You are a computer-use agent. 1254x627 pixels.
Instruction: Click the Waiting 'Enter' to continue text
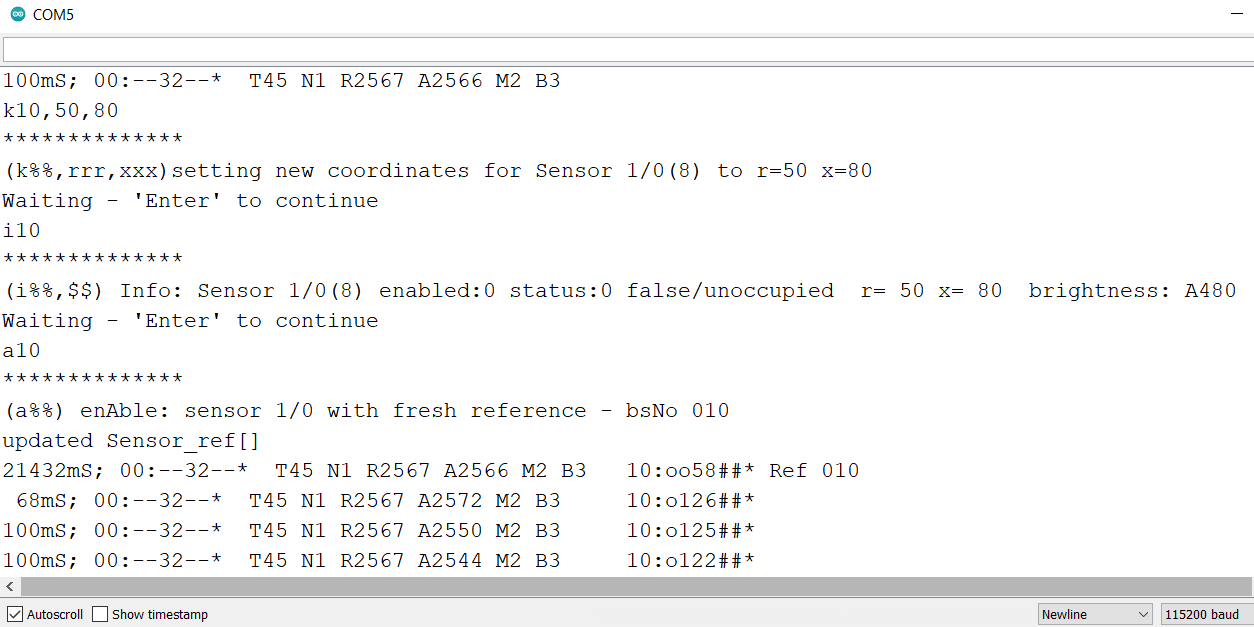[190, 200]
